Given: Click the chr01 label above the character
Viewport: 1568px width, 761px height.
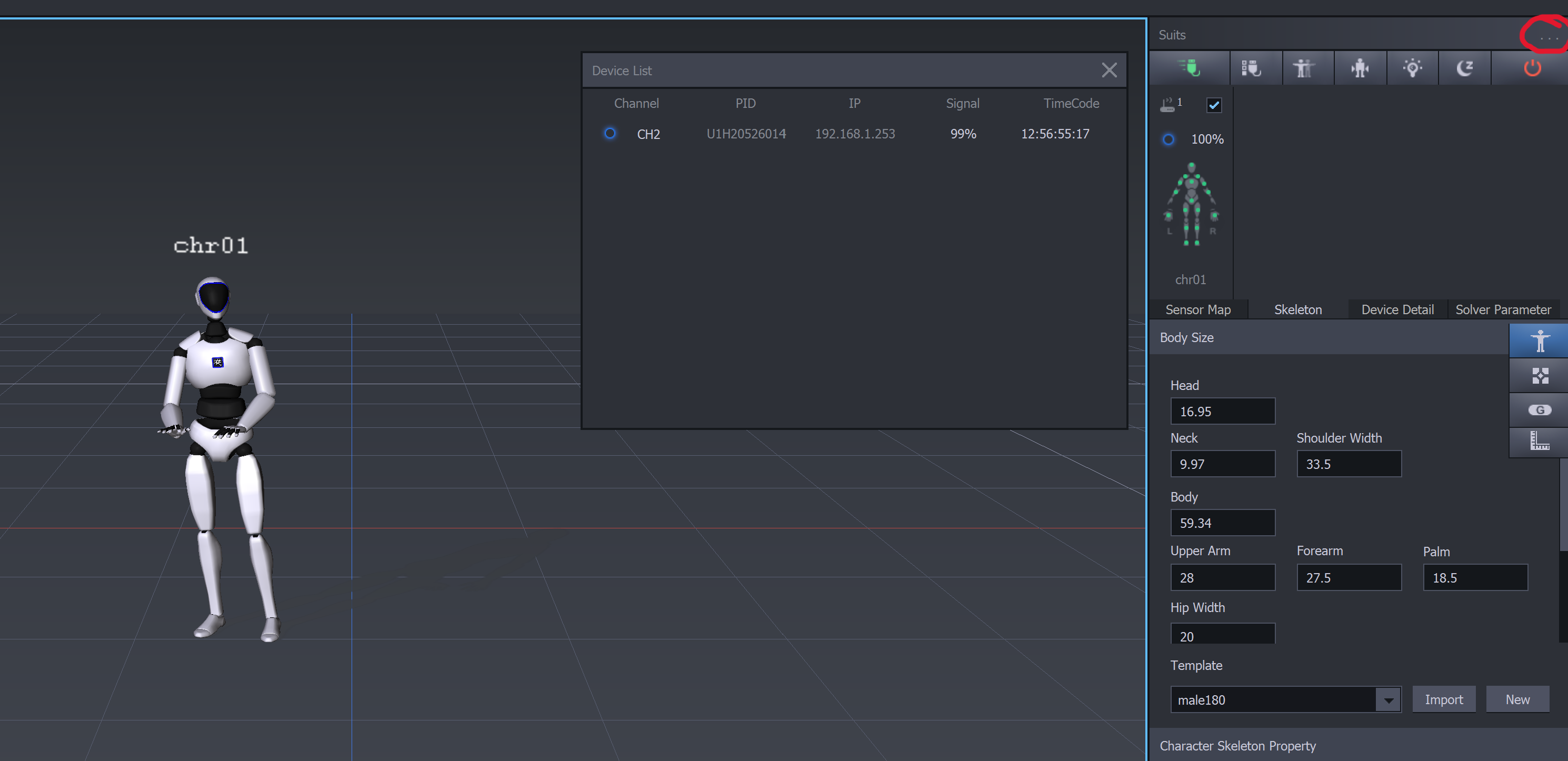Looking at the screenshot, I should 211,245.
